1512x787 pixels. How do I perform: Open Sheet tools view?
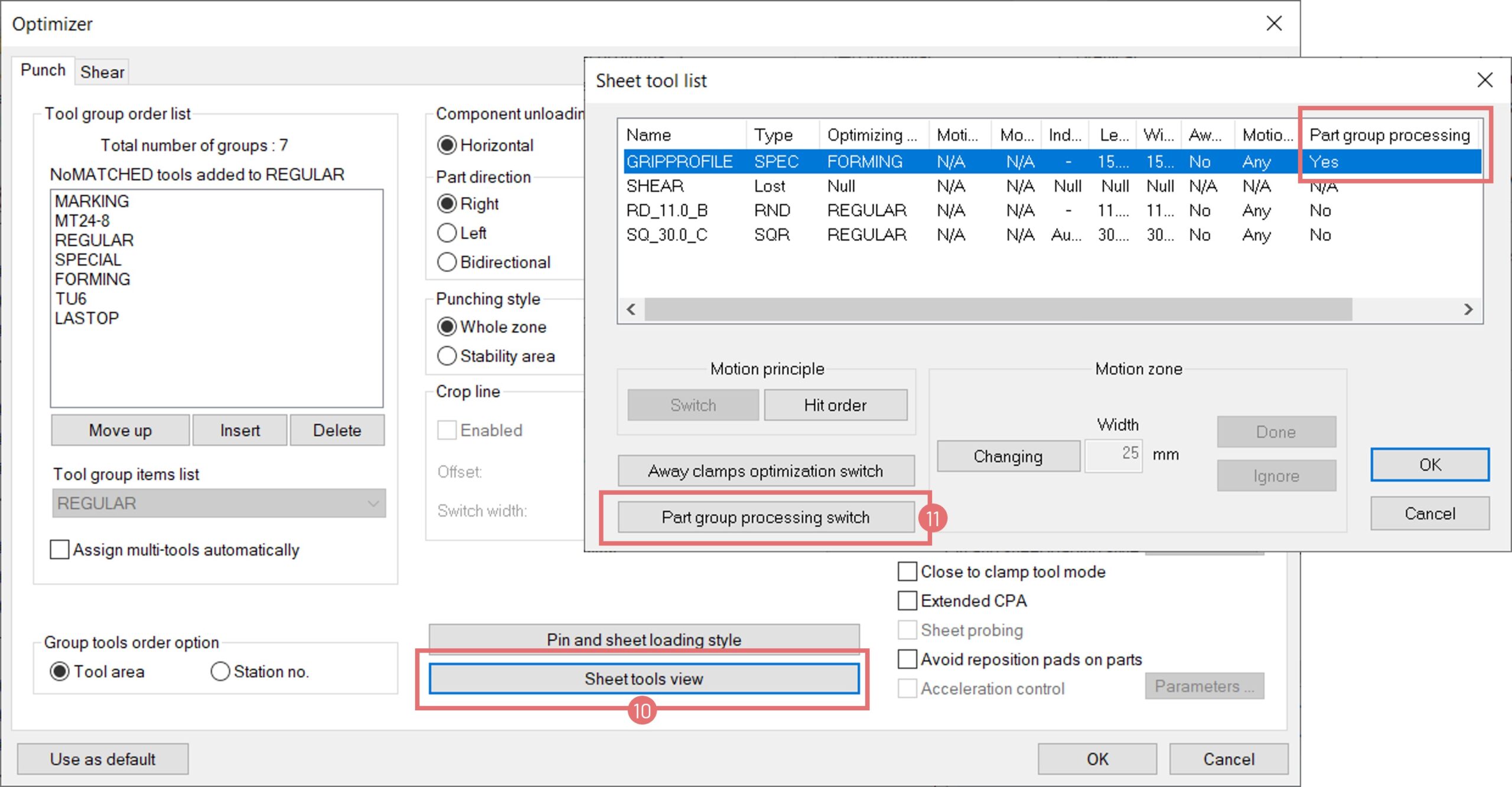point(644,678)
